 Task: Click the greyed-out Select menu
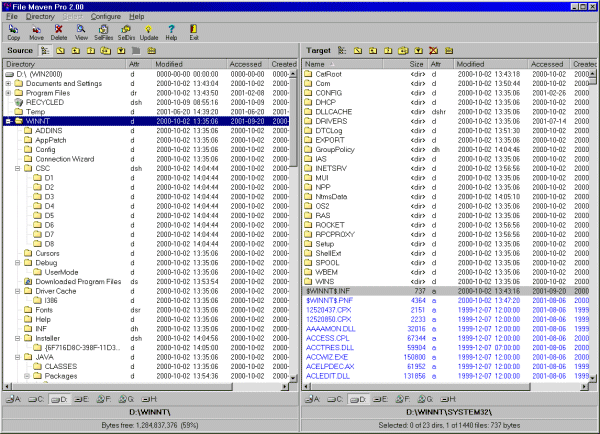[x=73, y=16]
